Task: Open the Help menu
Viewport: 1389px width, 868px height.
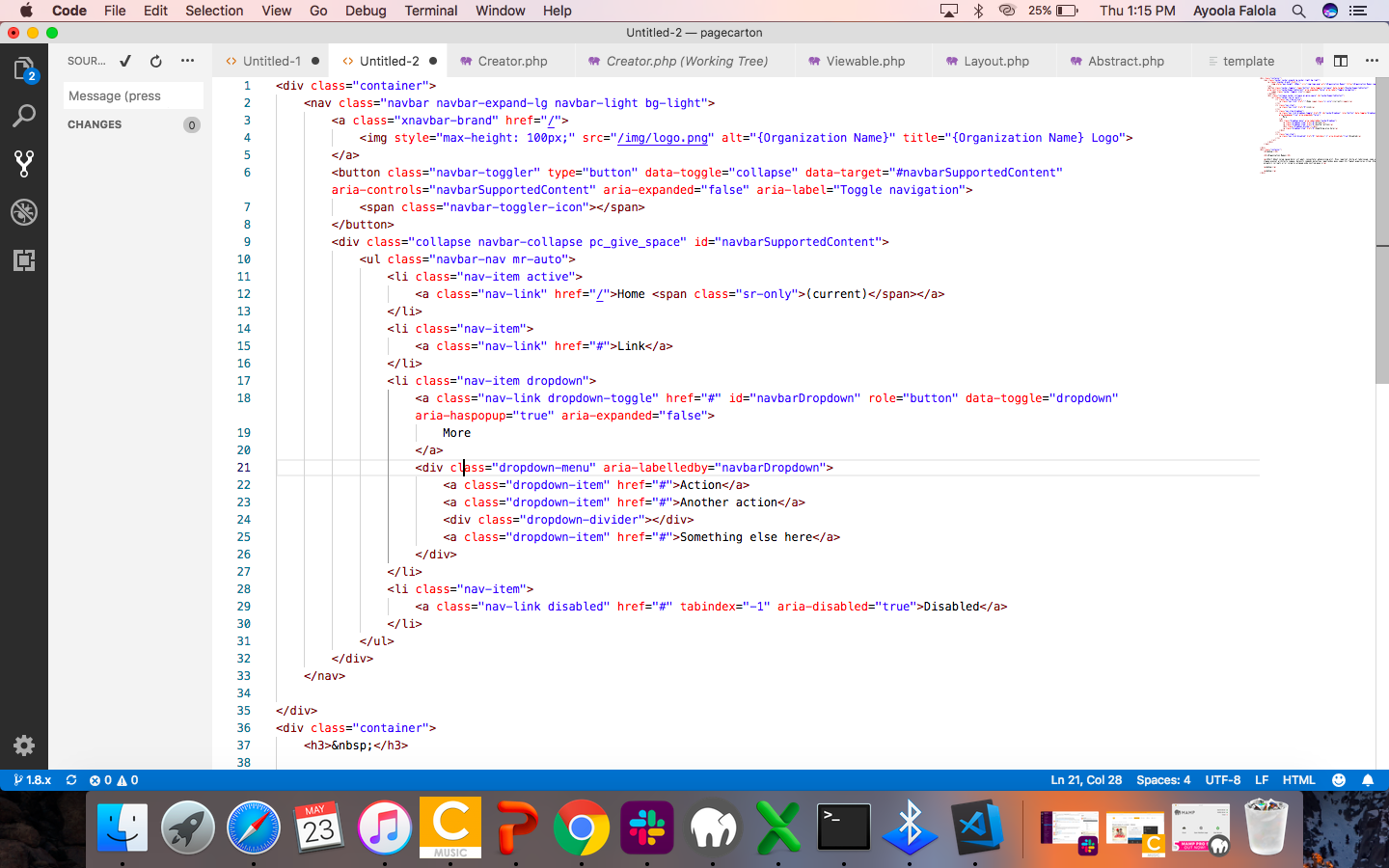Action: tap(557, 11)
